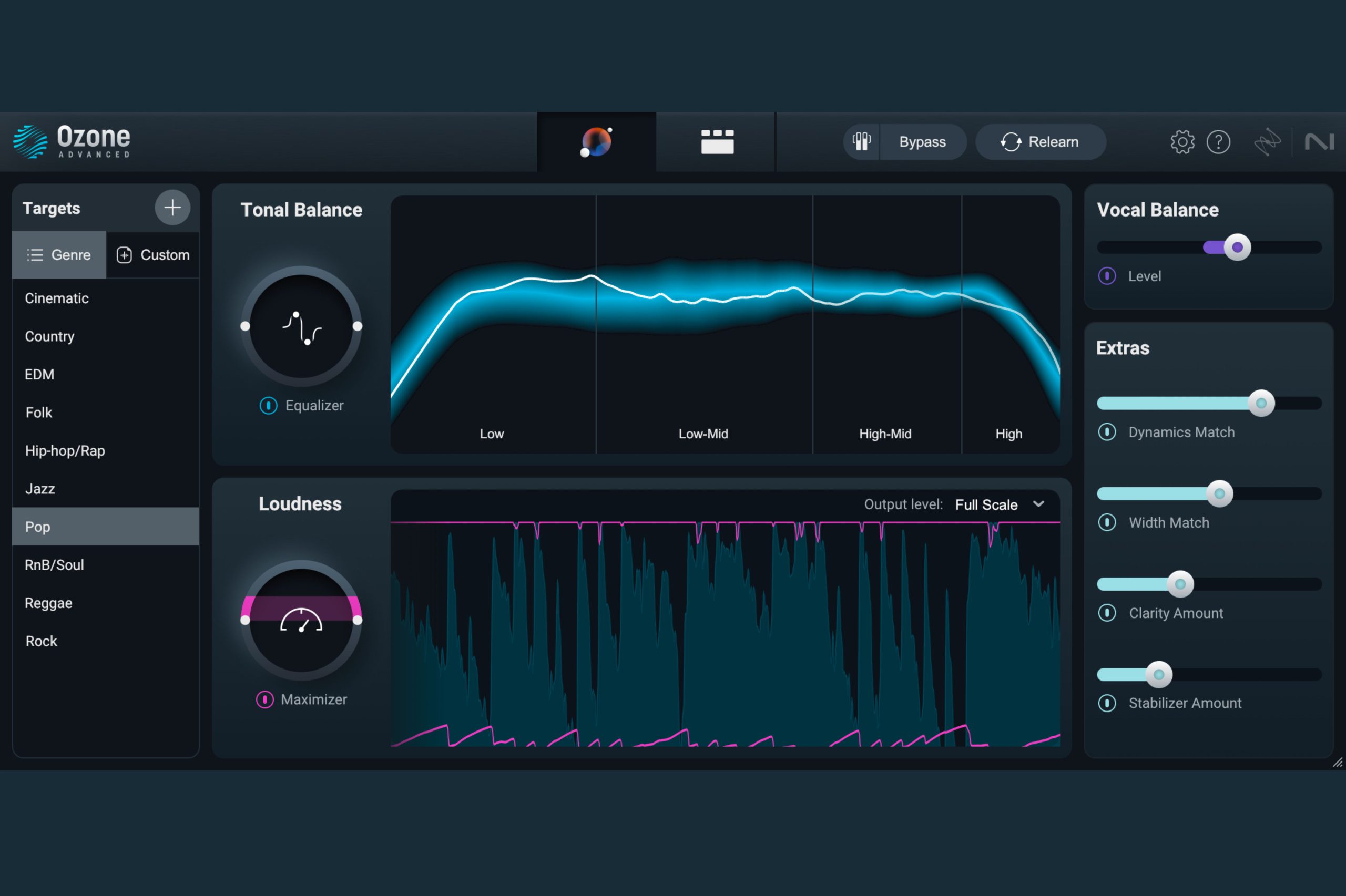This screenshot has width=1346, height=896.
Task: Switch to the Custom targets tab
Action: [x=153, y=255]
